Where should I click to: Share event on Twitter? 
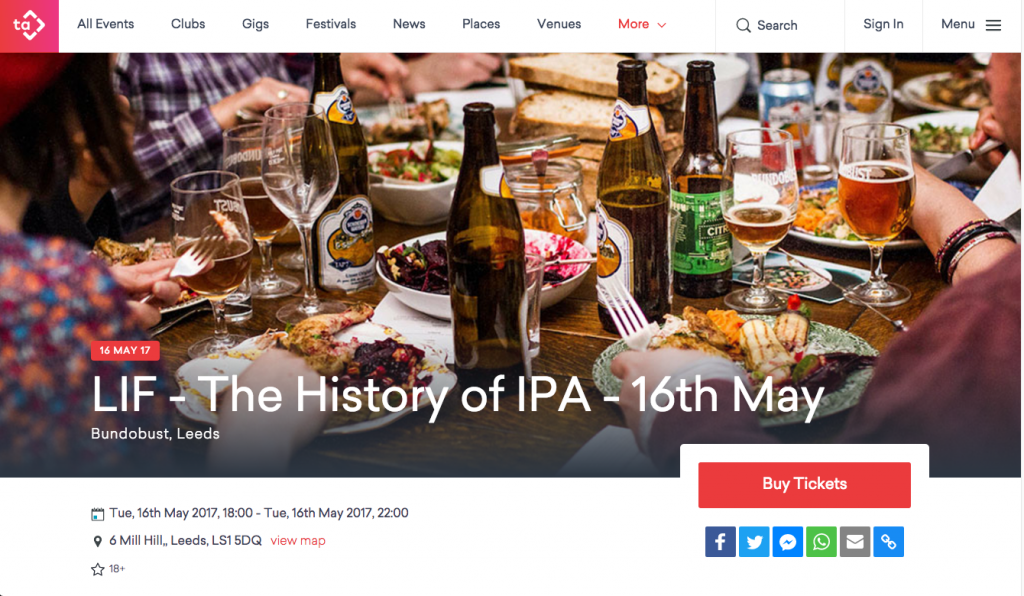pyautogui.click(x=754, y=542)
